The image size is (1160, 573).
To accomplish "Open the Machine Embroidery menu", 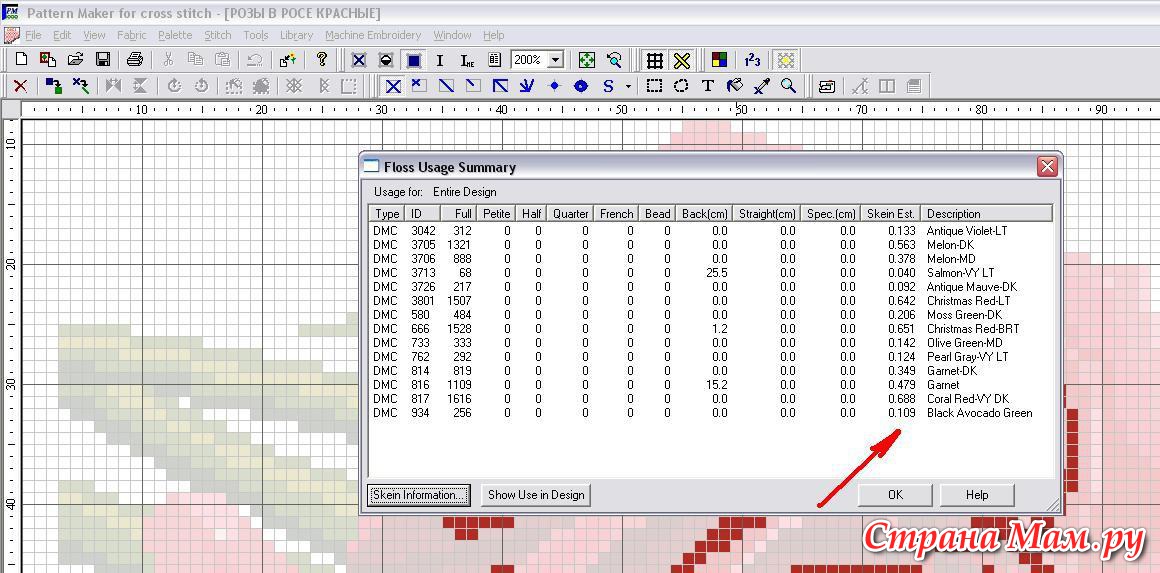I will point(373,35).
